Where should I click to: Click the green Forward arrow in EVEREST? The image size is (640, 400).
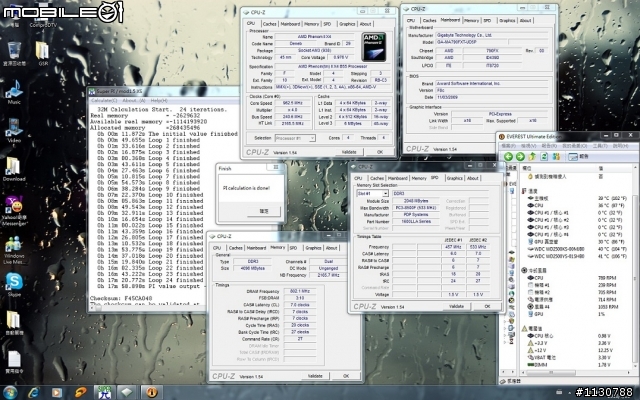tap(520, 157)
